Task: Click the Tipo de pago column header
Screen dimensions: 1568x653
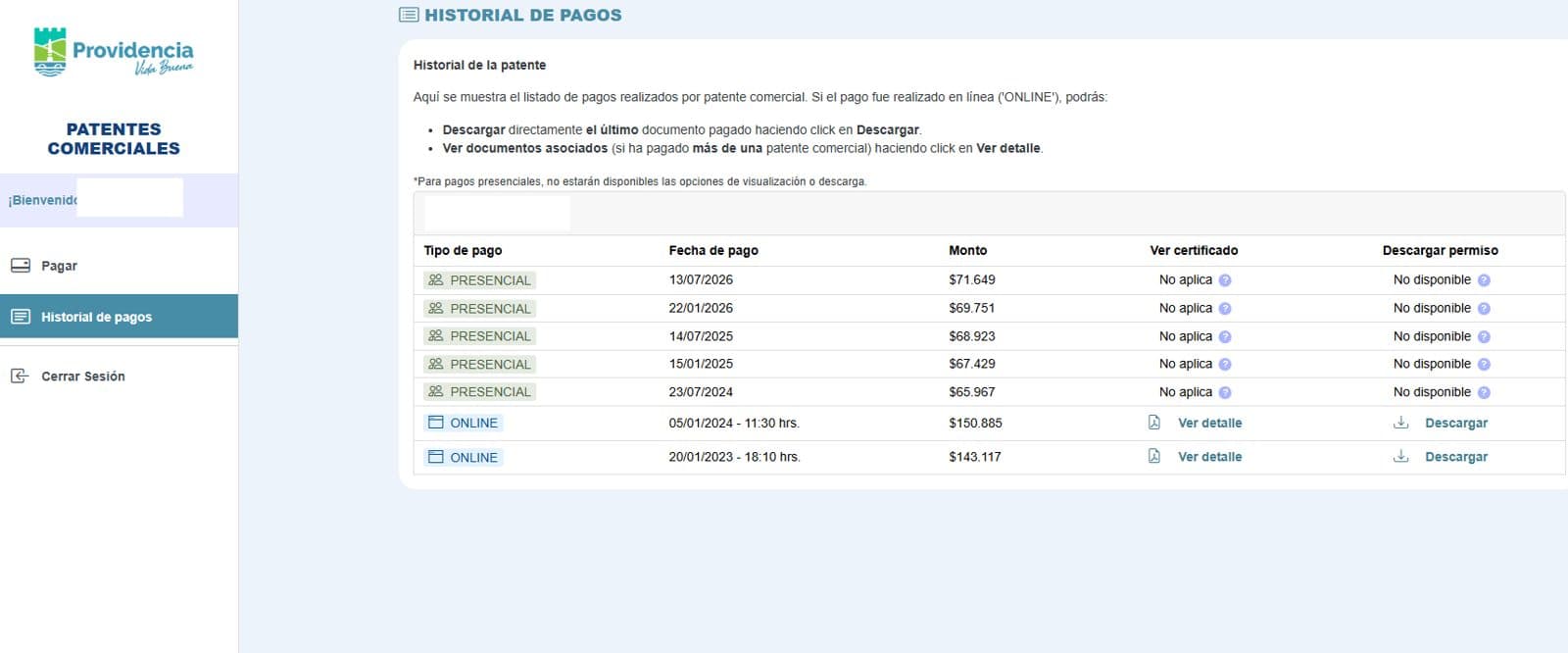Action: click(x=463, y=251)
